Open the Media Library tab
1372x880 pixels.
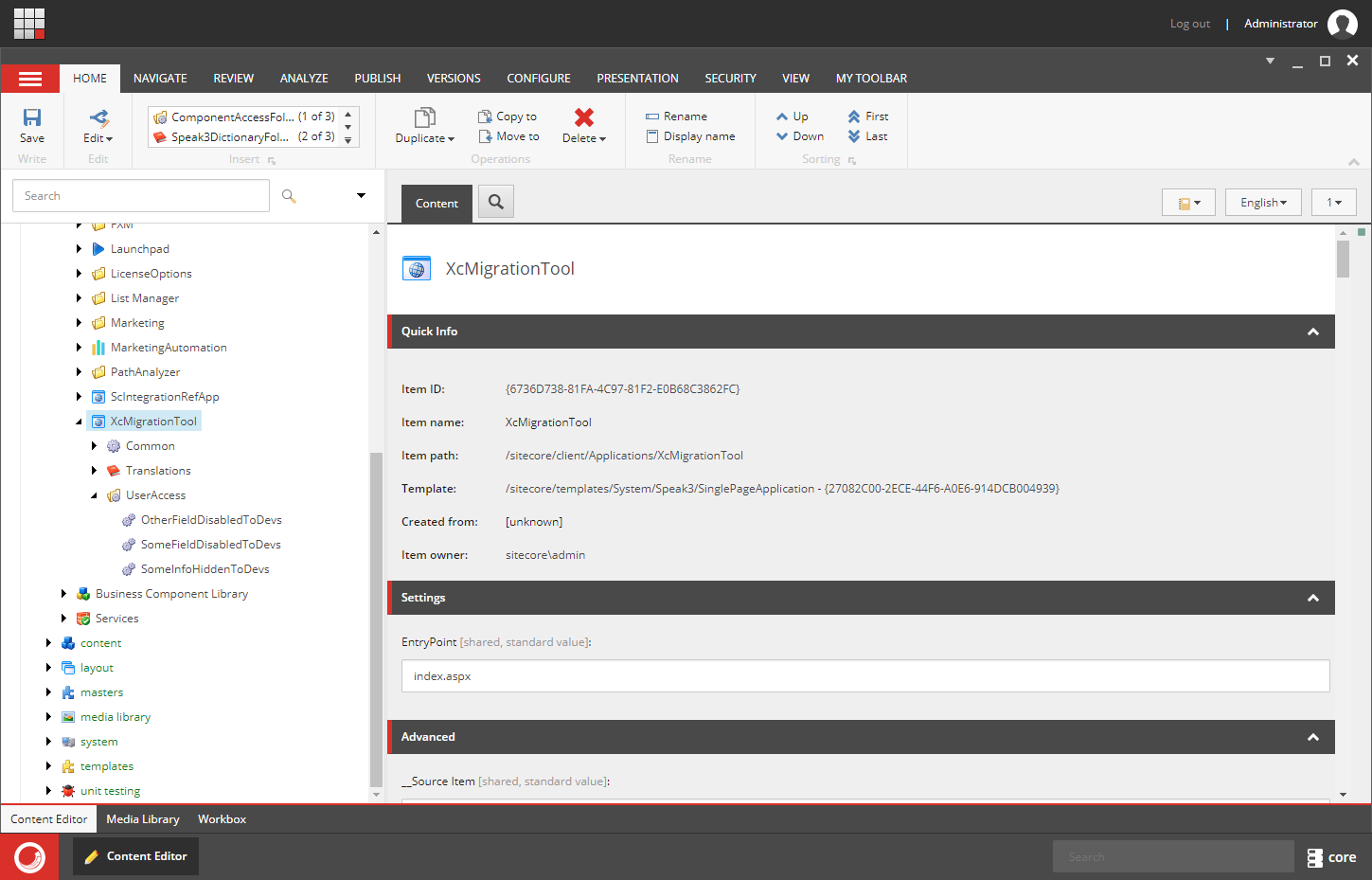(142, 818)
